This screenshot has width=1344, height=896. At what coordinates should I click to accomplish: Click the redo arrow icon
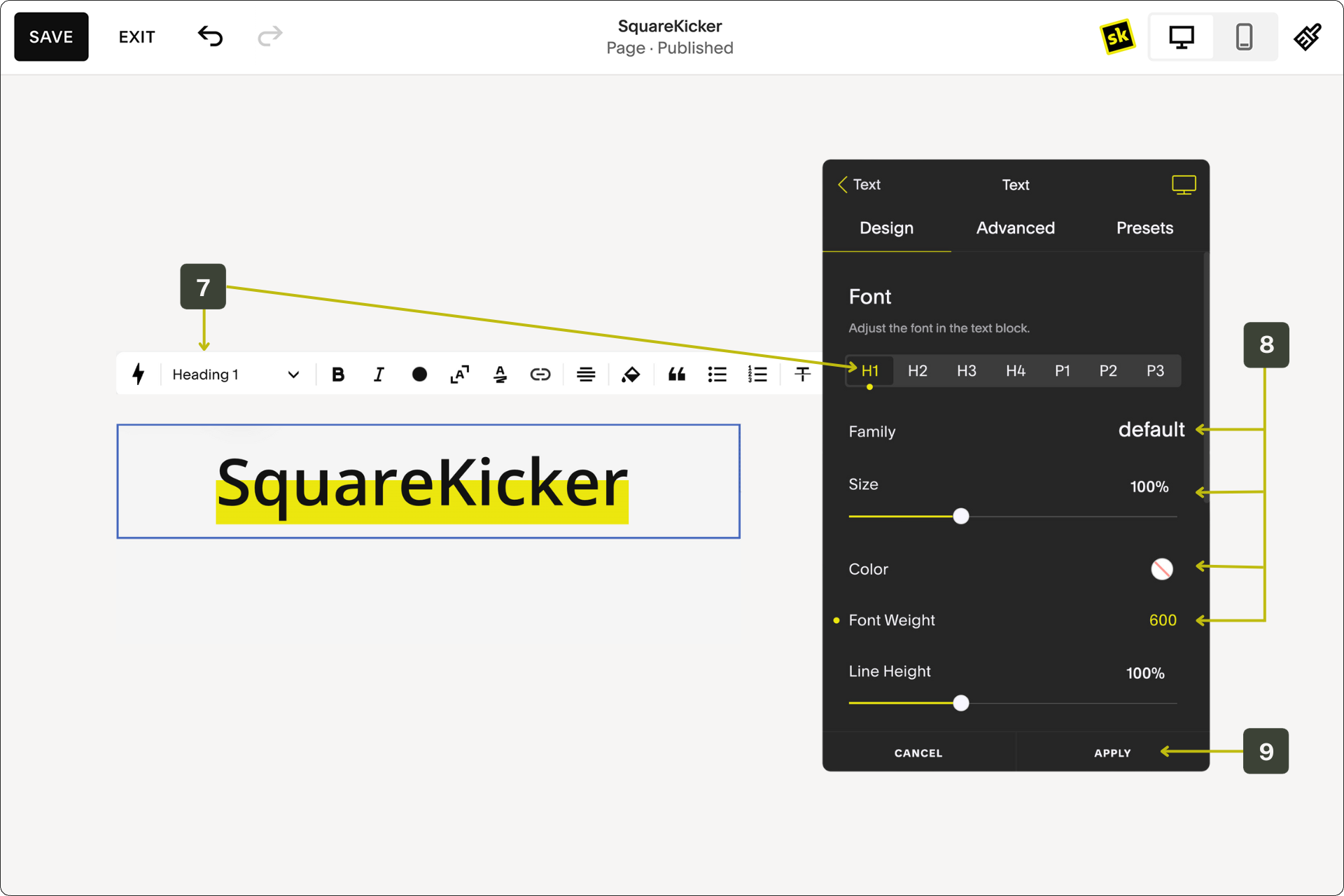coord(270,36)
